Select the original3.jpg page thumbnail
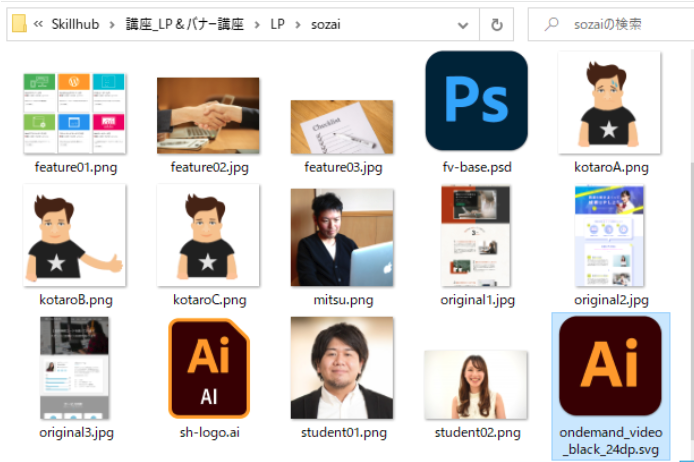The height and width of the screenshot is (462, 694). (x=74, y=368)
